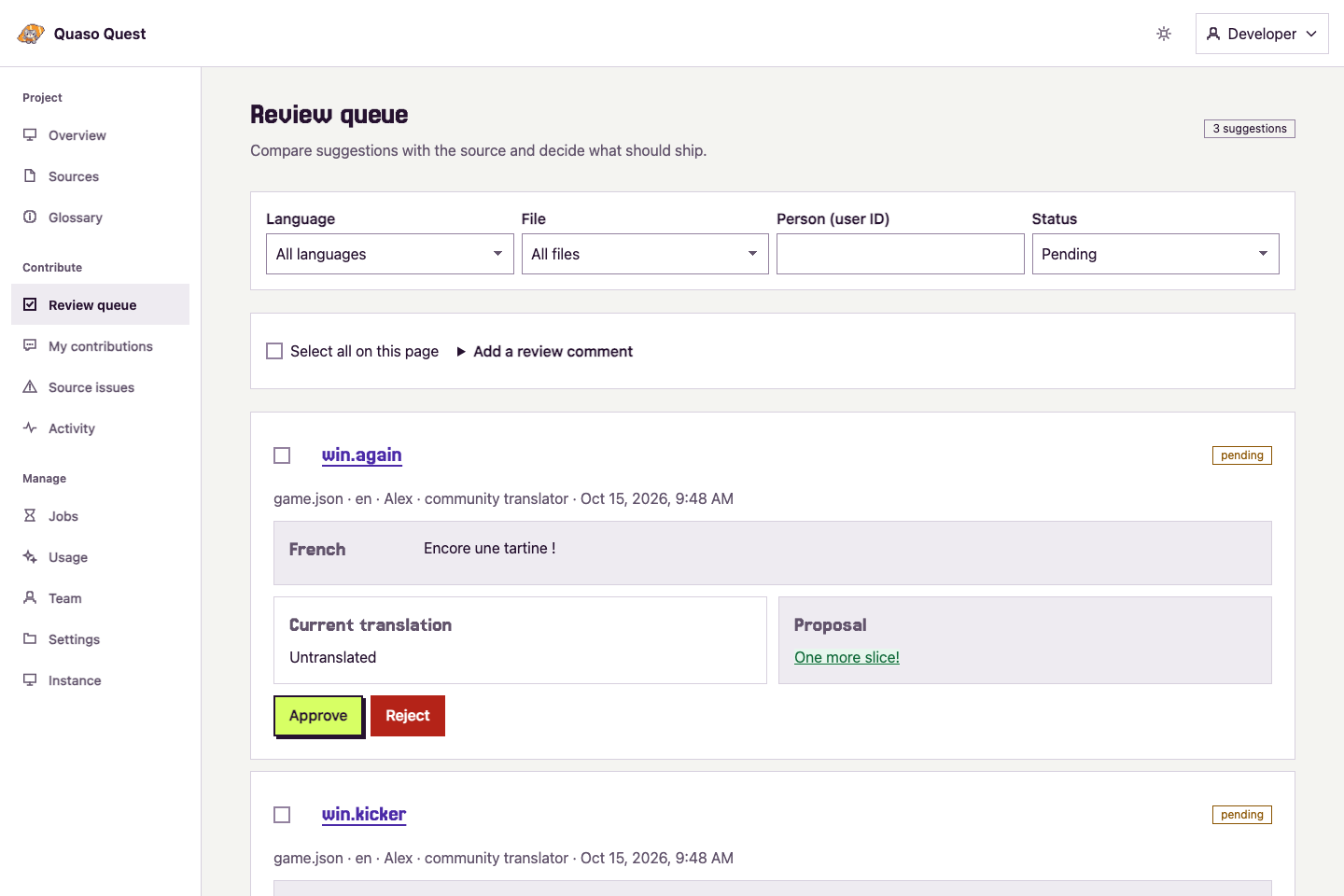Open the File dropdown showing All files
This screenshot has height=896, width=1344.
pos(645,254)
